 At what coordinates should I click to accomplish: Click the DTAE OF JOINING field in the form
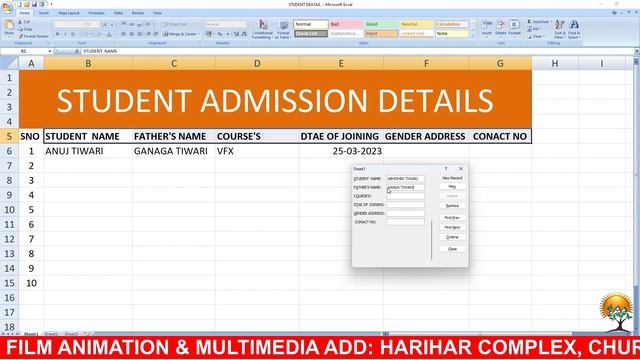405,204
